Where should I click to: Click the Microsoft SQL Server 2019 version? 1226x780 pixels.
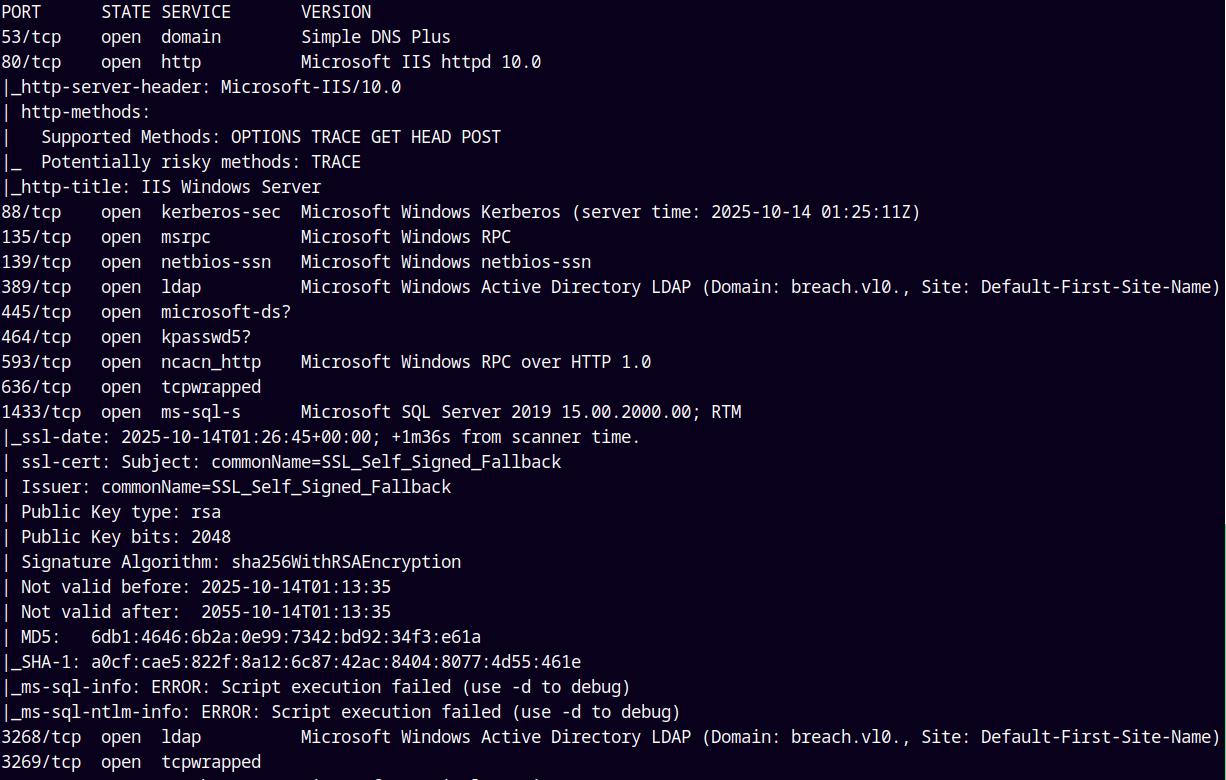point(520,412)
